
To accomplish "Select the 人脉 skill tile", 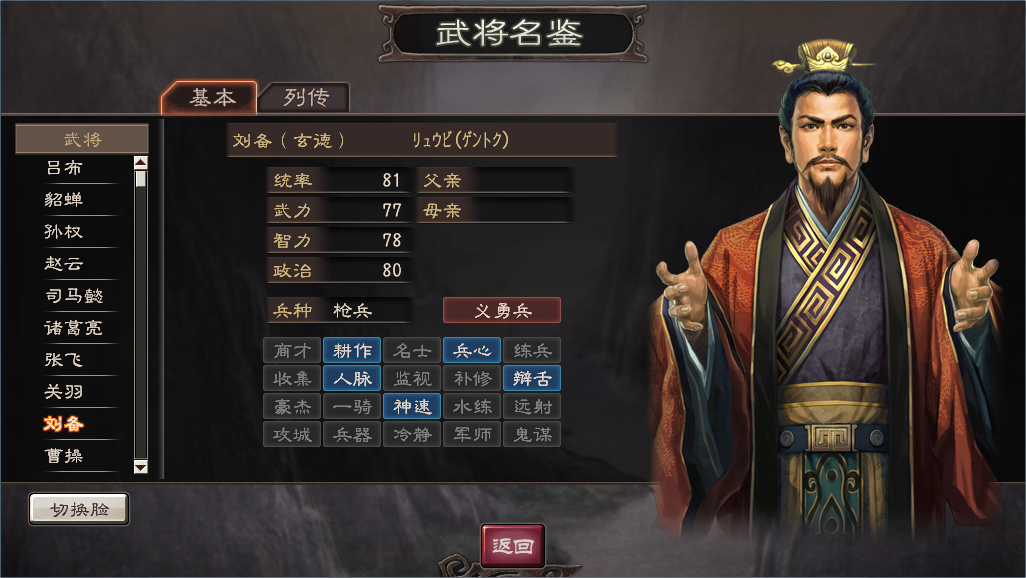I will click(x=352, y=378).
